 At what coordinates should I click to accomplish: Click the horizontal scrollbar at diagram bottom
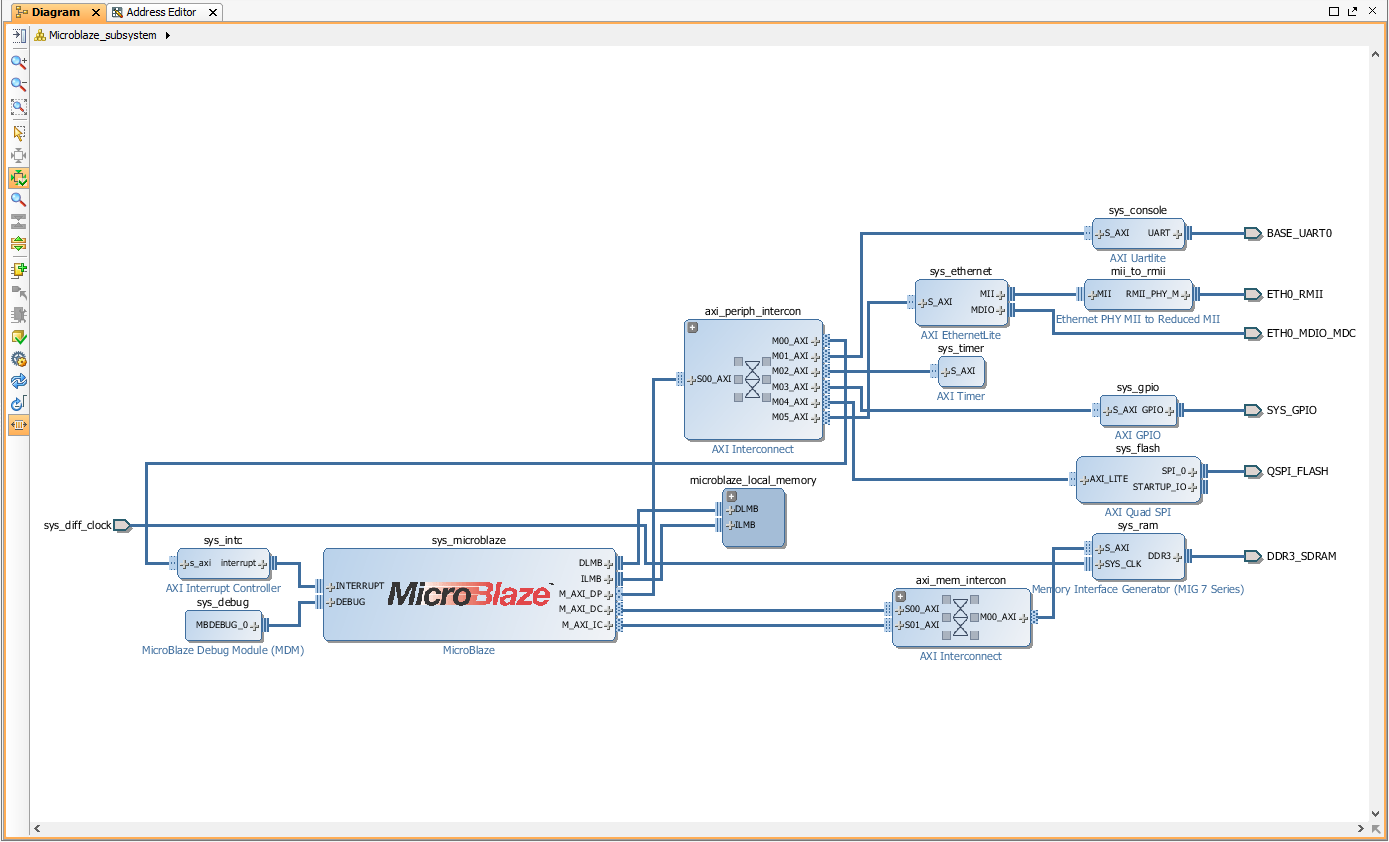point(698,829)
